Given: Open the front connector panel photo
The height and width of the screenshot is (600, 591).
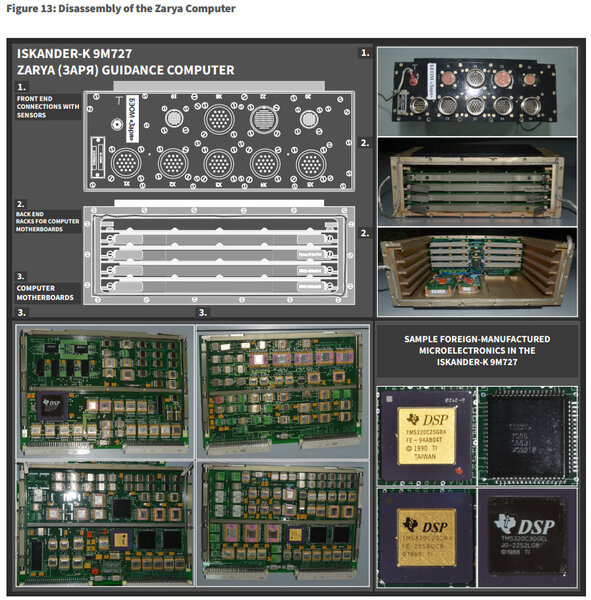Looking at the screenshot, I should coord(477,91).
